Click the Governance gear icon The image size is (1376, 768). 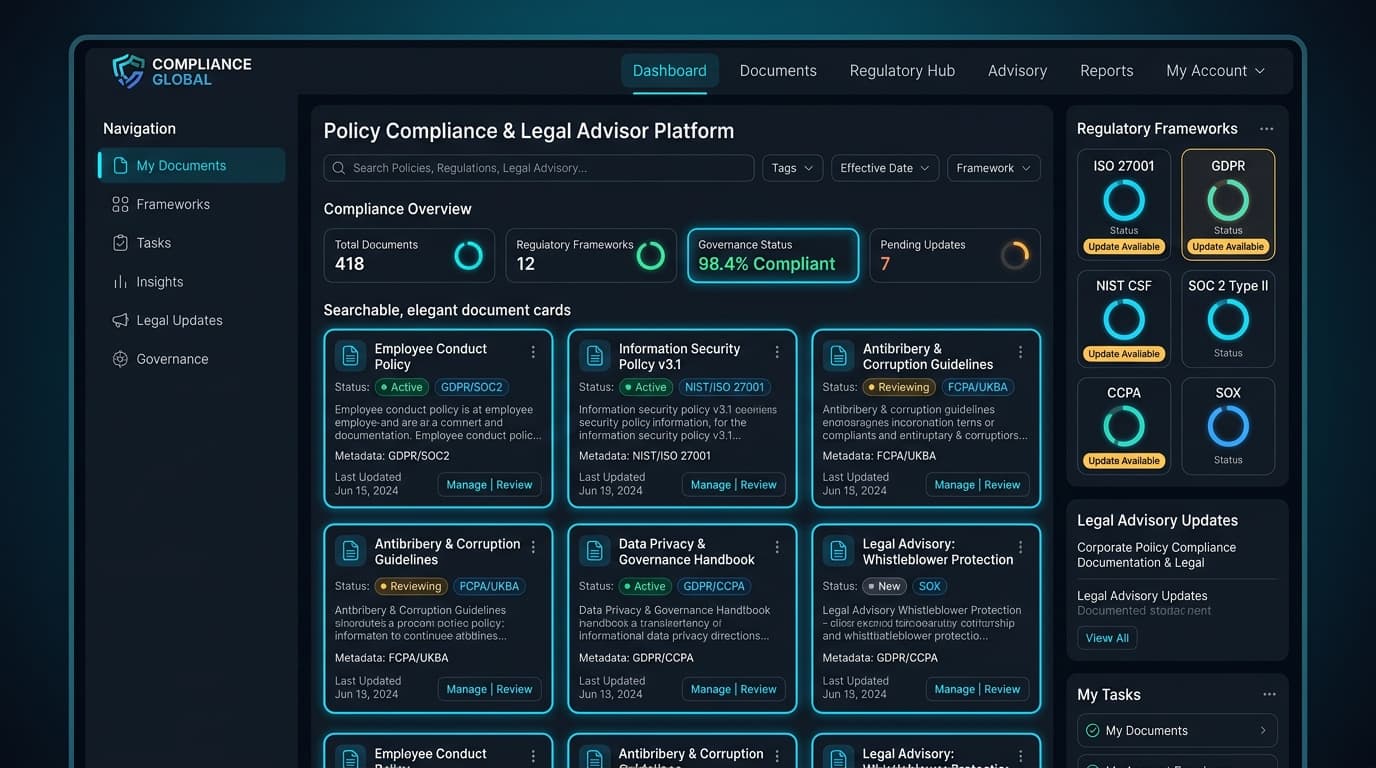pos(120,359)
